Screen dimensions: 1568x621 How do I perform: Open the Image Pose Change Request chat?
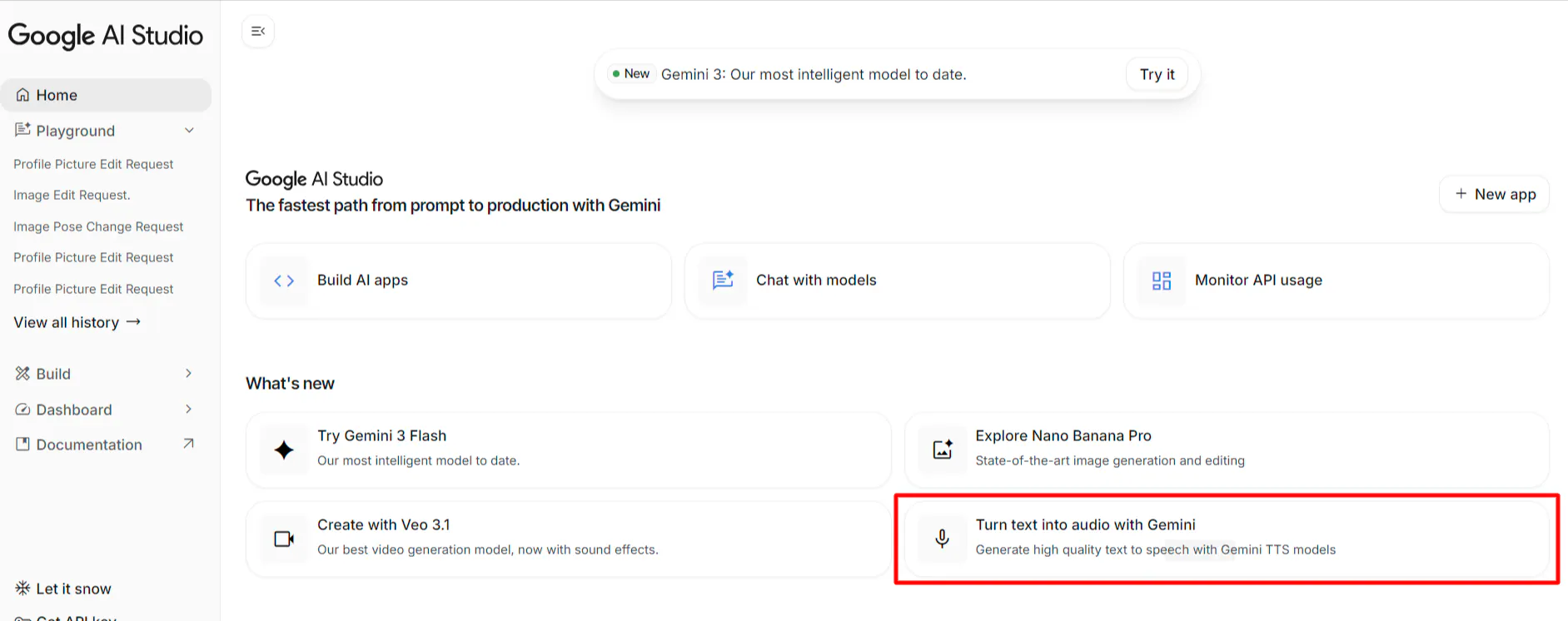click(98, 226)
